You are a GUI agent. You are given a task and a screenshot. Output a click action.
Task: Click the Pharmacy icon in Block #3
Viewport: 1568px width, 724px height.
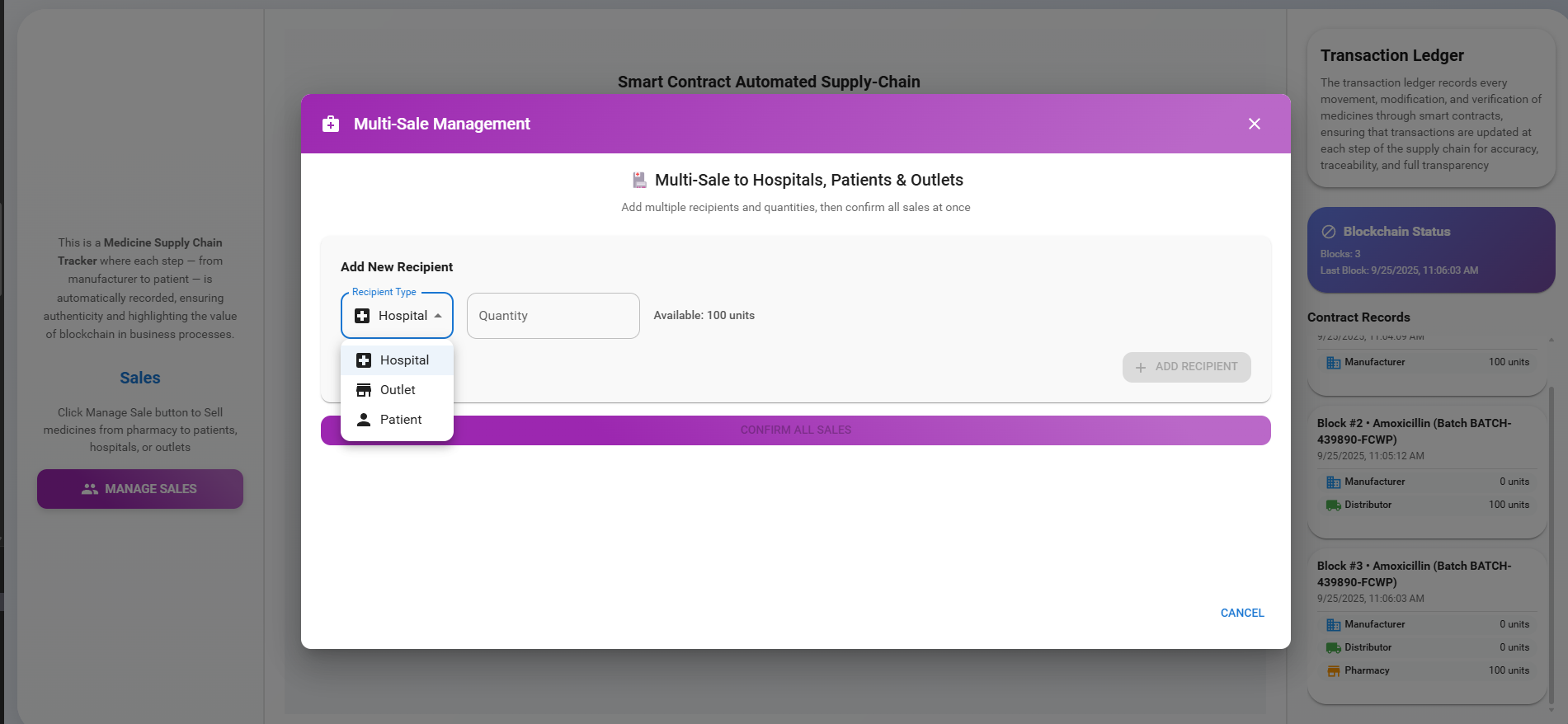coord(1333,671)
